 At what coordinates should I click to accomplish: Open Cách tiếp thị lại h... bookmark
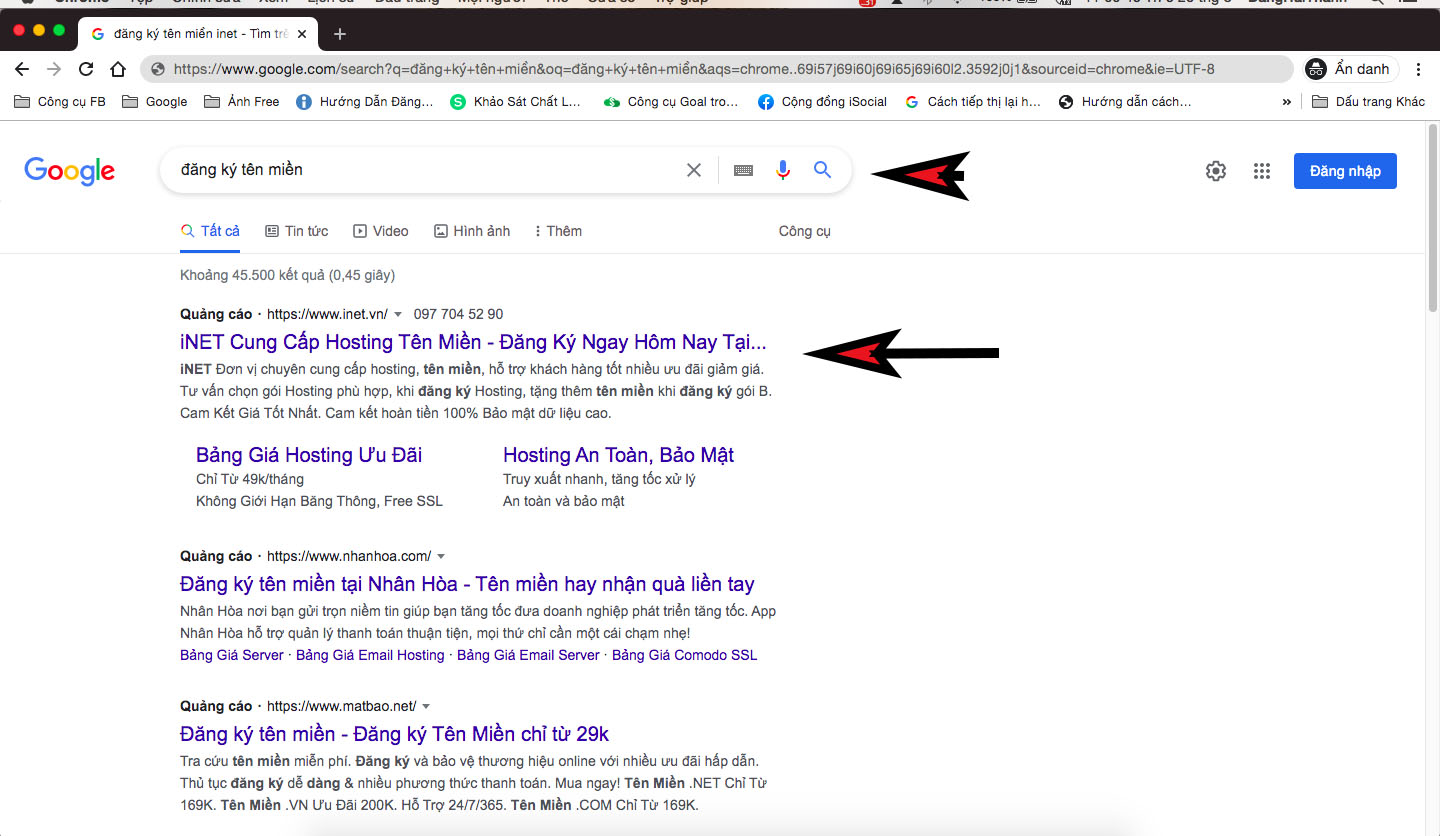click(973, 101)
